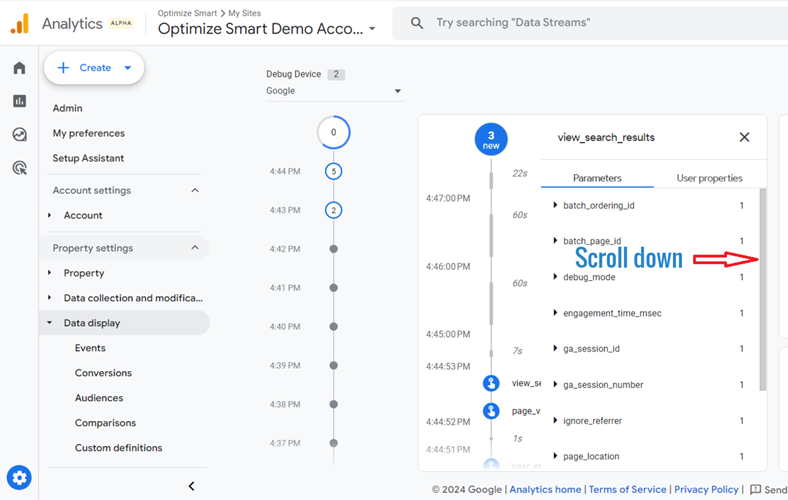Expand the engagement_time_msec parameter

[x=555, y=313]
